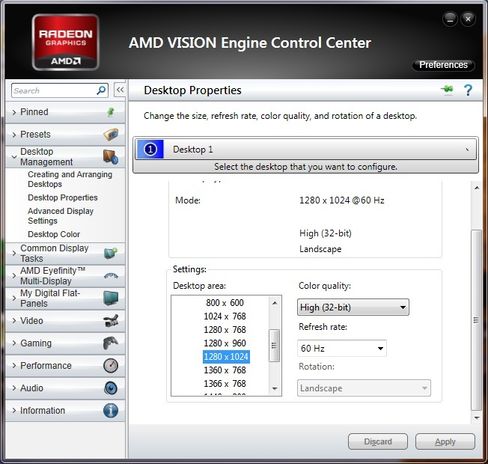Expand the Video section

point(14,321)
